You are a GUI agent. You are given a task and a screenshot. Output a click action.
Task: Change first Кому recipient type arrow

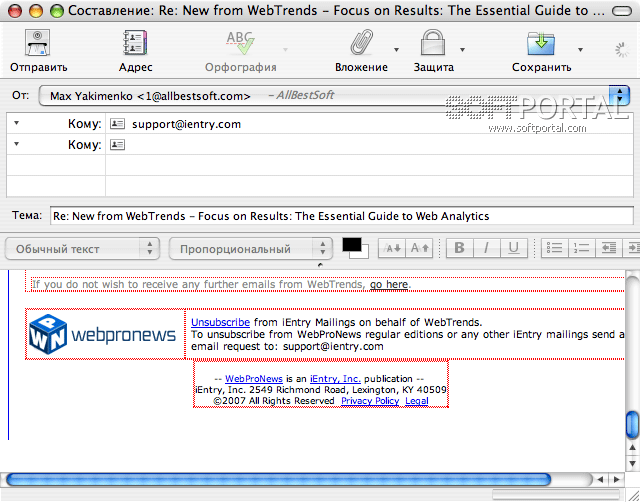coord(17,122)
